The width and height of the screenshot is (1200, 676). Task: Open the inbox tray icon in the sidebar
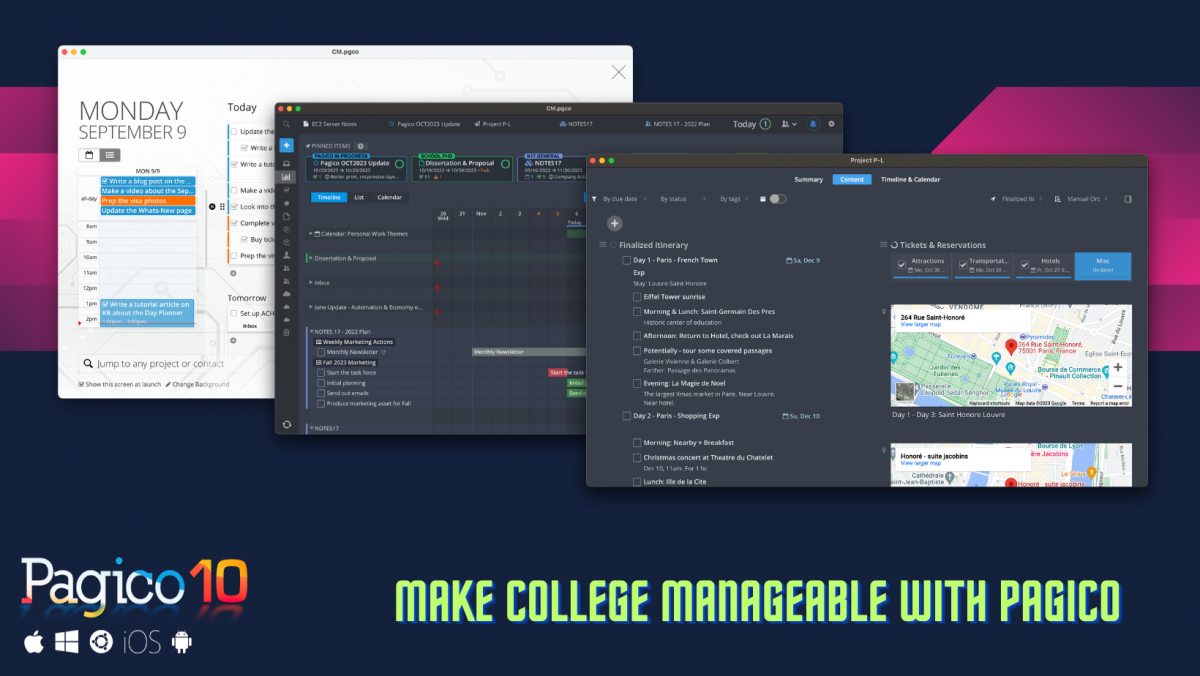click(287, 163)
